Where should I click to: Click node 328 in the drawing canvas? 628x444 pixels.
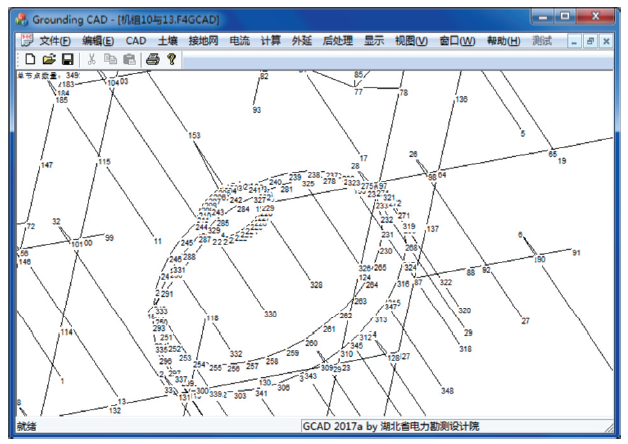coord(316,286)
